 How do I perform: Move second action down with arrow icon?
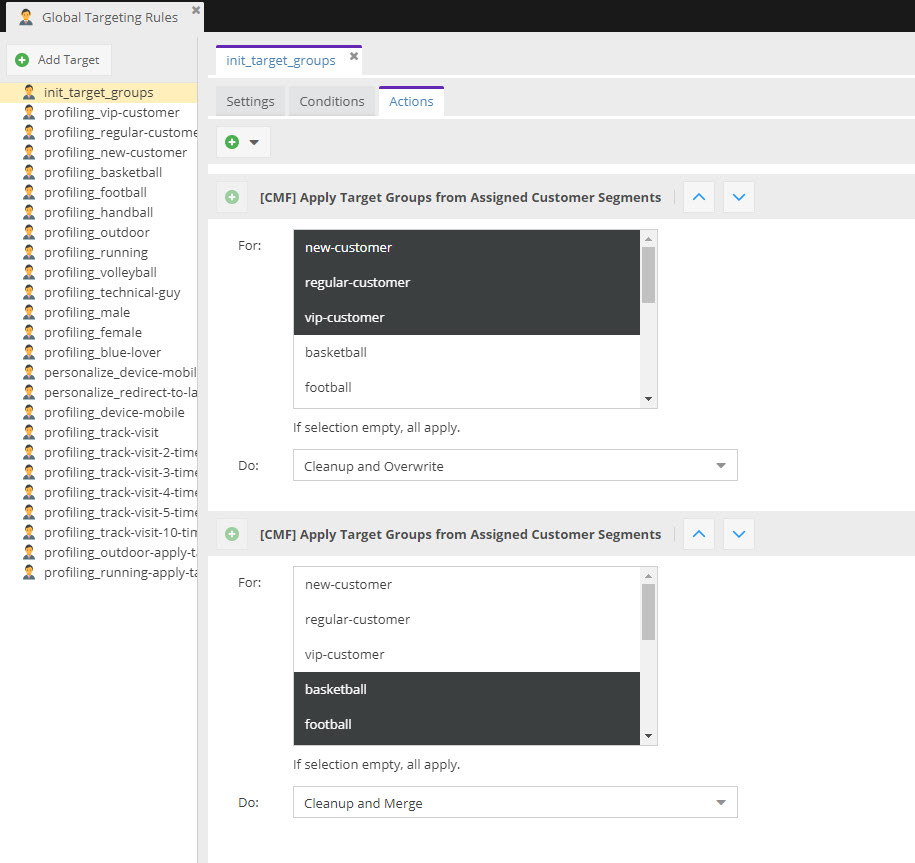739,534
